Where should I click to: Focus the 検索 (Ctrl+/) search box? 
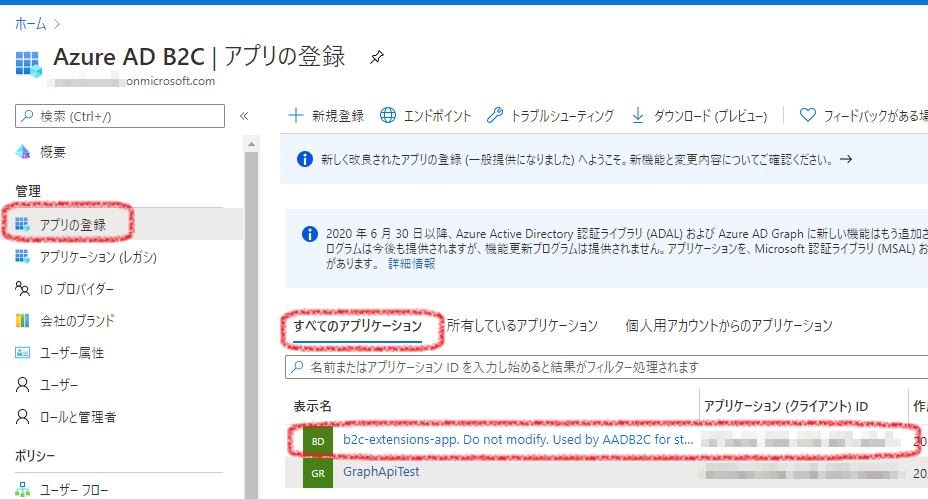point(120,116)
